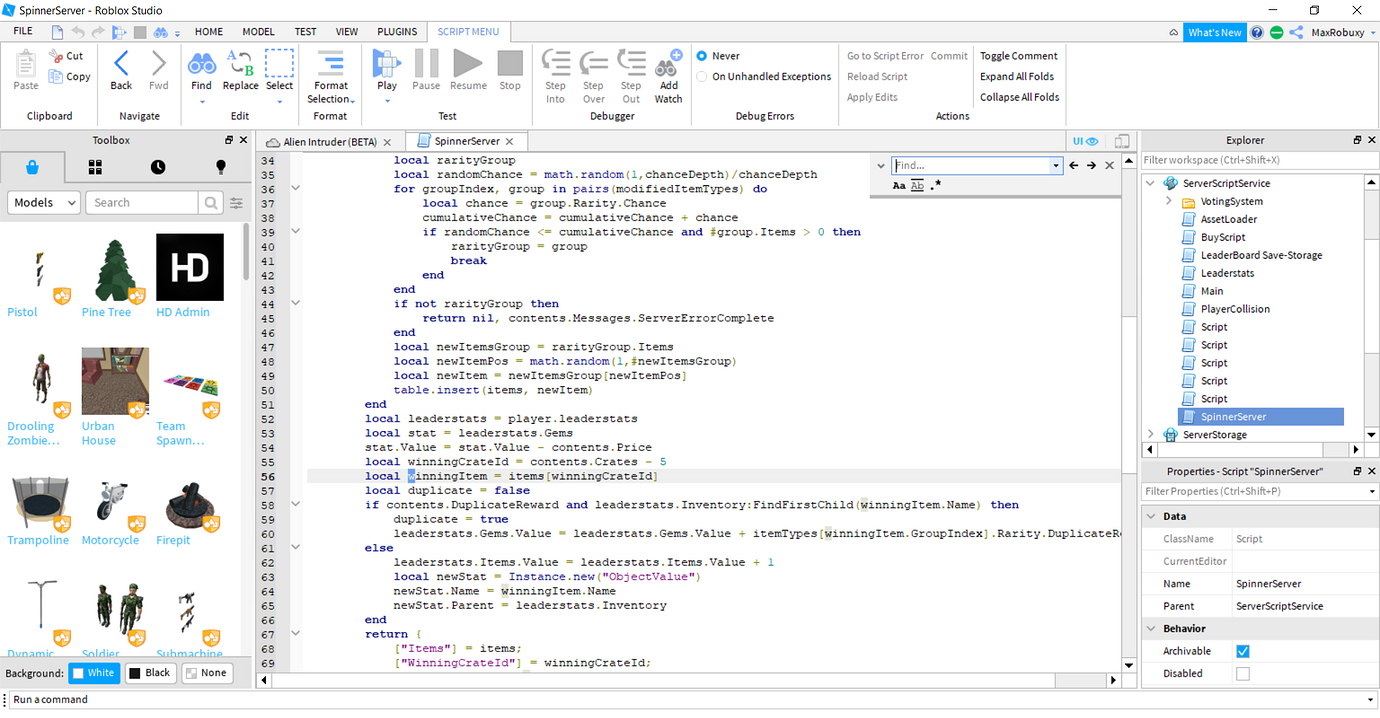Screen dimensions: 1380x718
Task: Switch to the MODEL ribbon tab
Action: (x=258, y=32)
